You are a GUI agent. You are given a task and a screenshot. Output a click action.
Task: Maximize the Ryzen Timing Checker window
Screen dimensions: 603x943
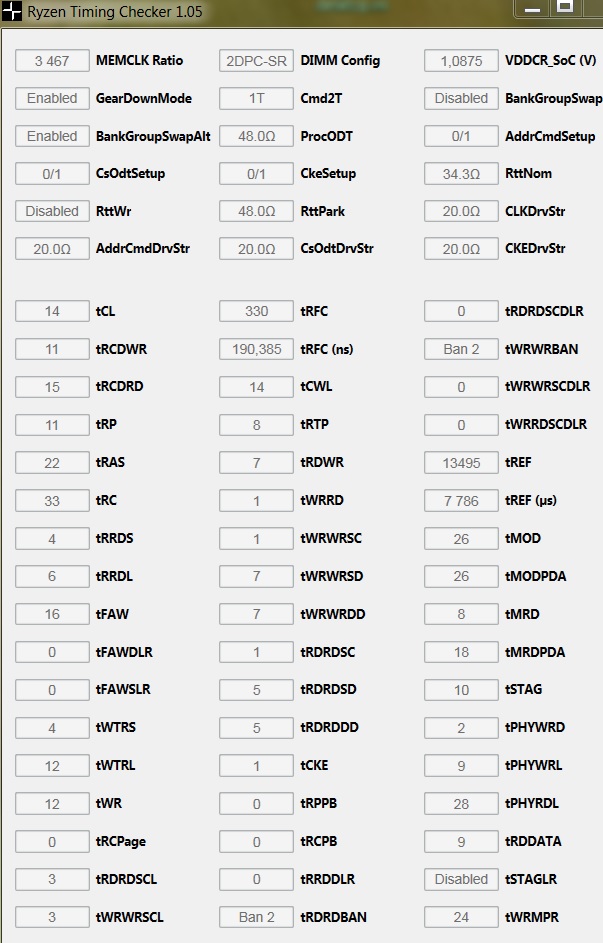tap(565, 8)
